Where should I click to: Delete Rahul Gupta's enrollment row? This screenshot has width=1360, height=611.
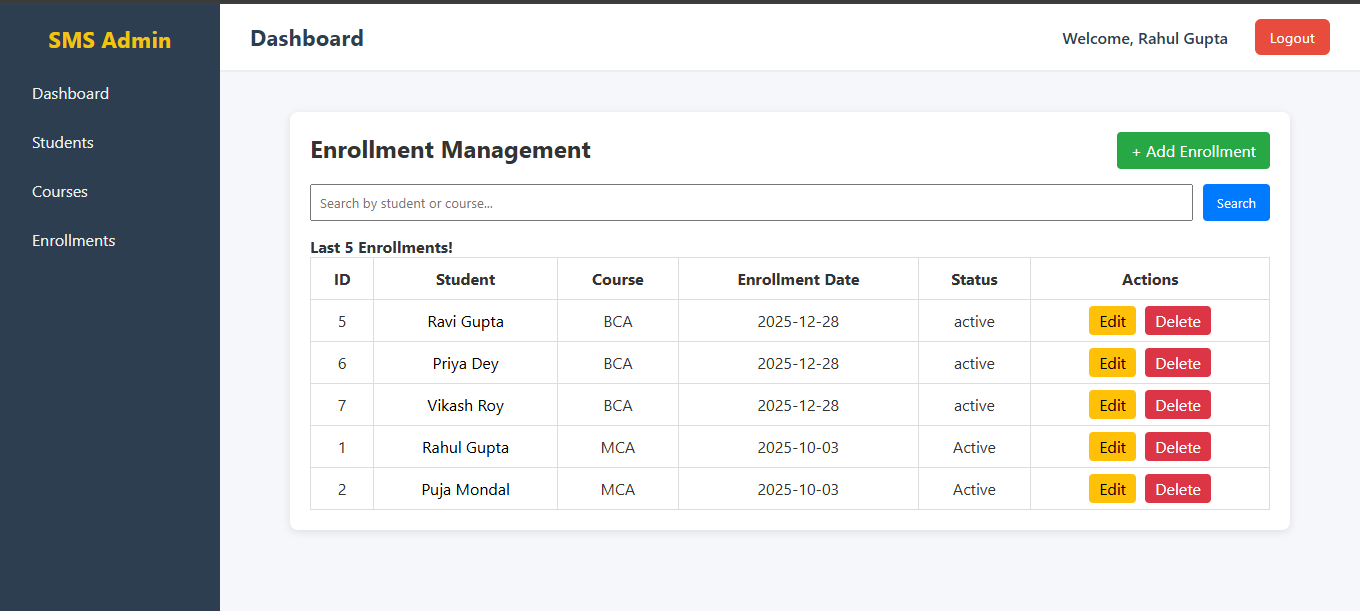1178,447
